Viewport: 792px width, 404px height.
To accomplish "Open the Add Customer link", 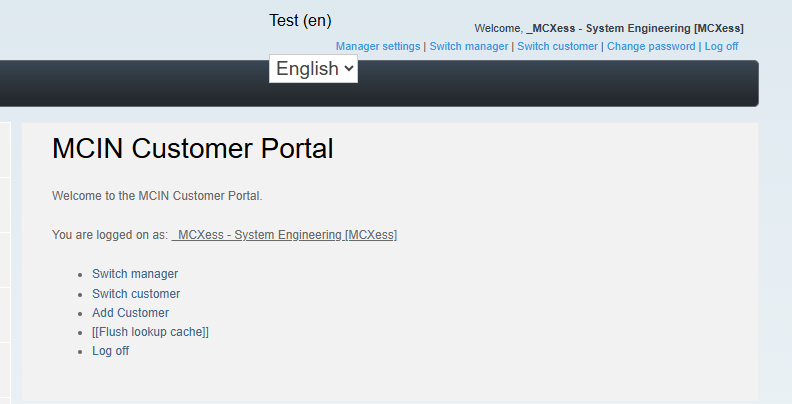I will click(x=130, y=313).
